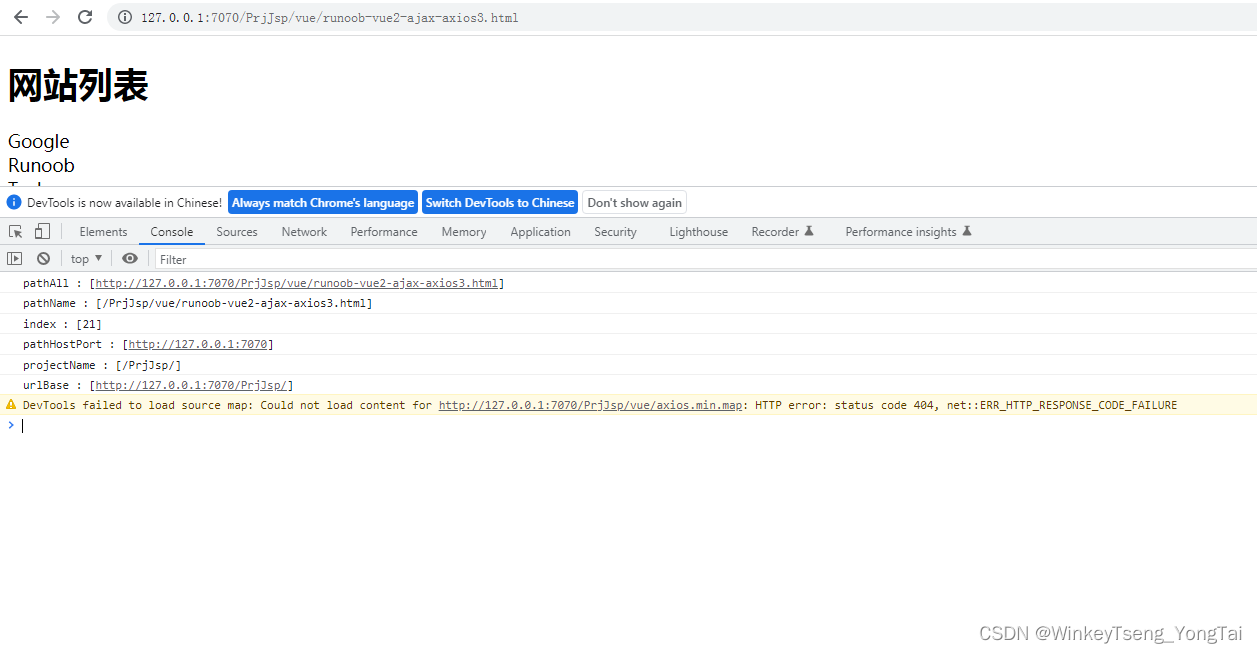The height and width of the screenshot is (653, 1257).
Task: Reload the current page
Action: click(86, 17)
